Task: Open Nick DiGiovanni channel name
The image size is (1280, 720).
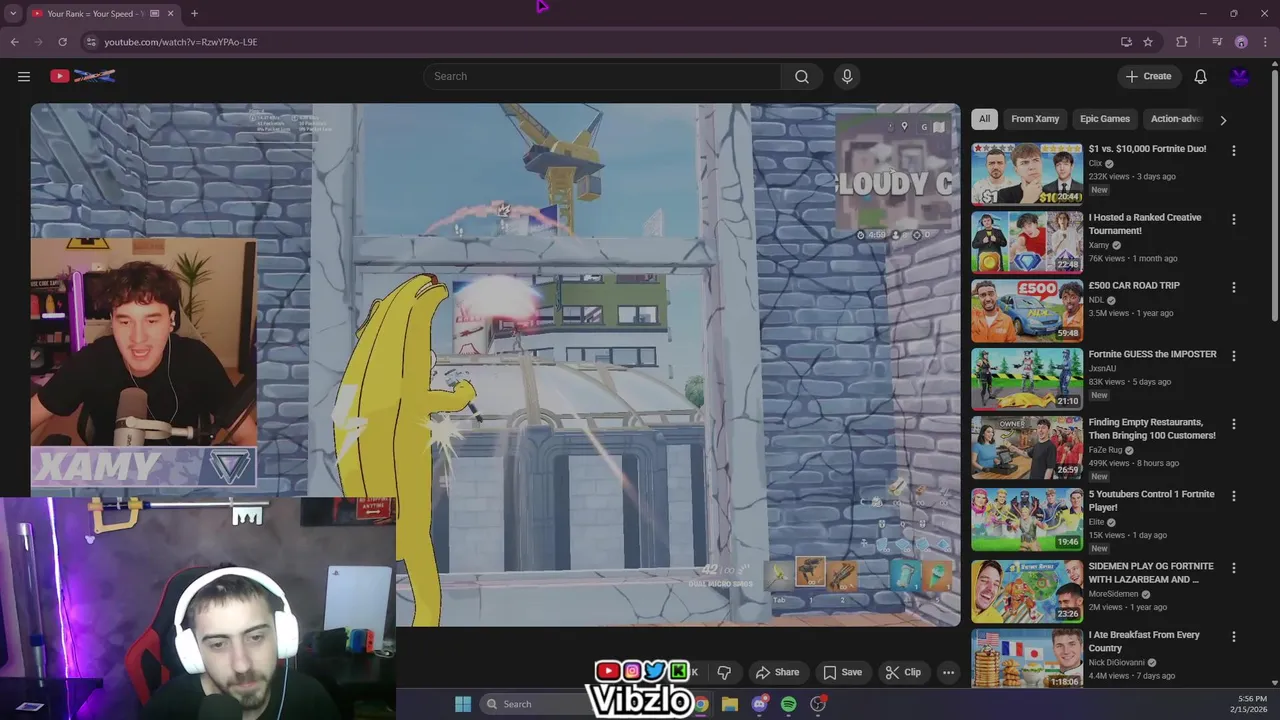Action: click(x=1117, y=662)
